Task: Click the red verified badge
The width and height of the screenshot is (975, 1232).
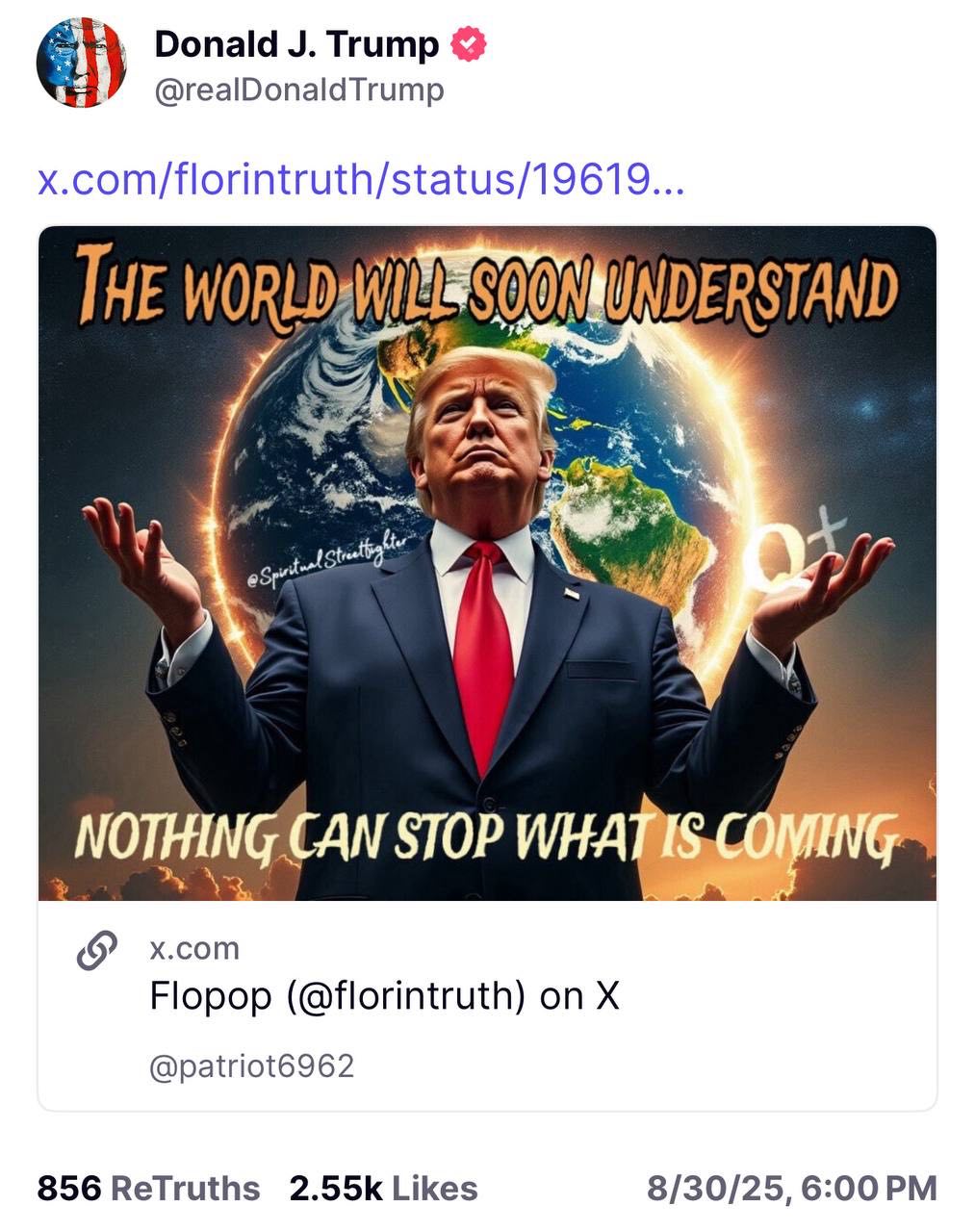Action: 468,44
